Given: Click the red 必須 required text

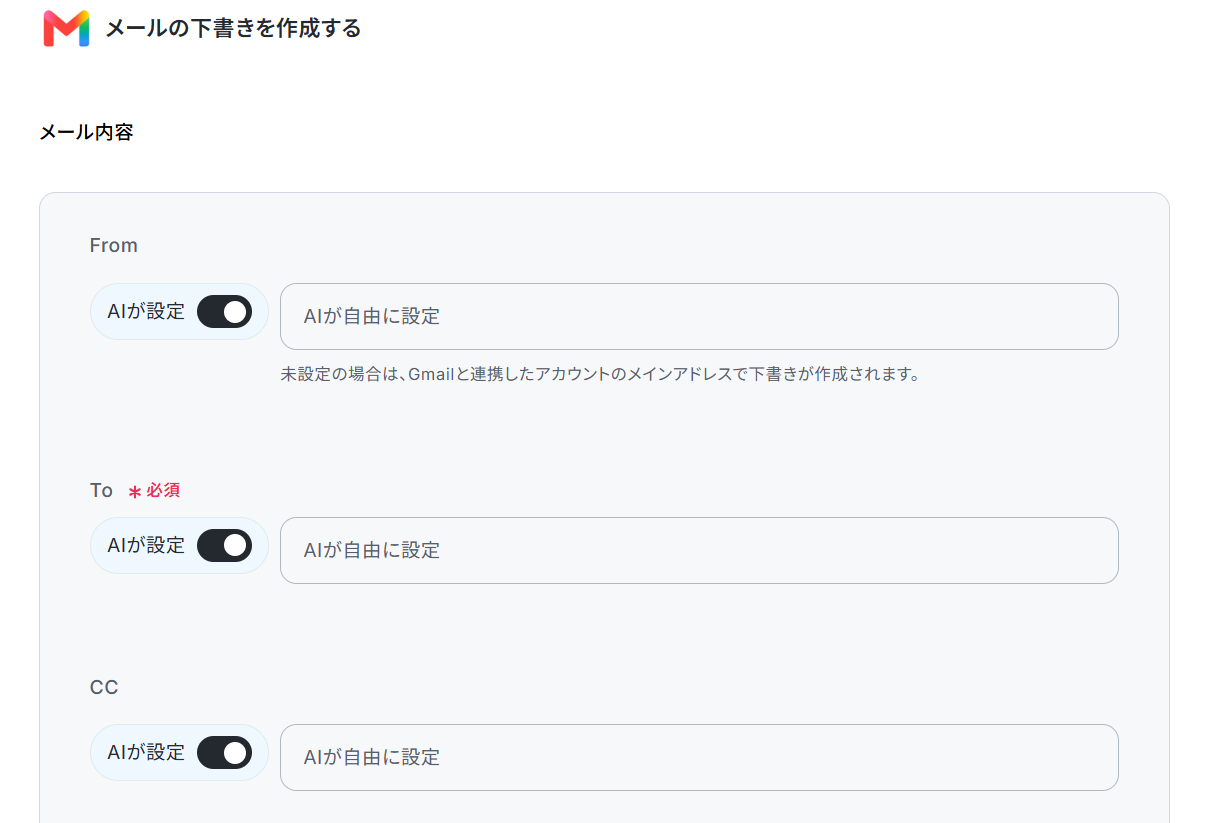Looking at the screenshot, I should tap(163, 491).
